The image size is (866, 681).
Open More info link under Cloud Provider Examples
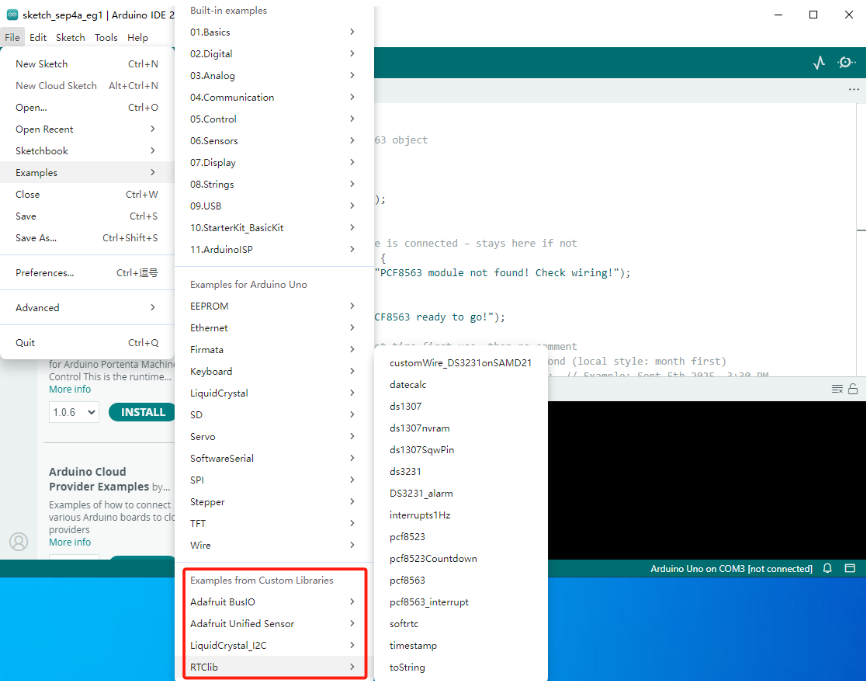pos(70,542)
